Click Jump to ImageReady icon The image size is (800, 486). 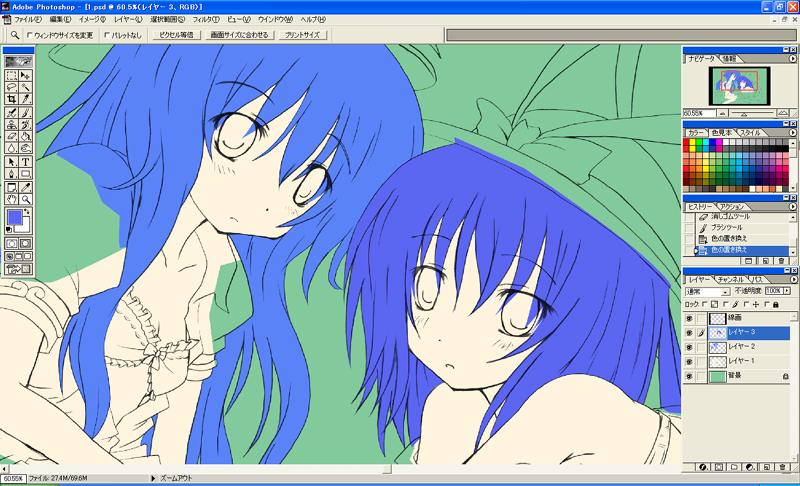click(19, 269)
